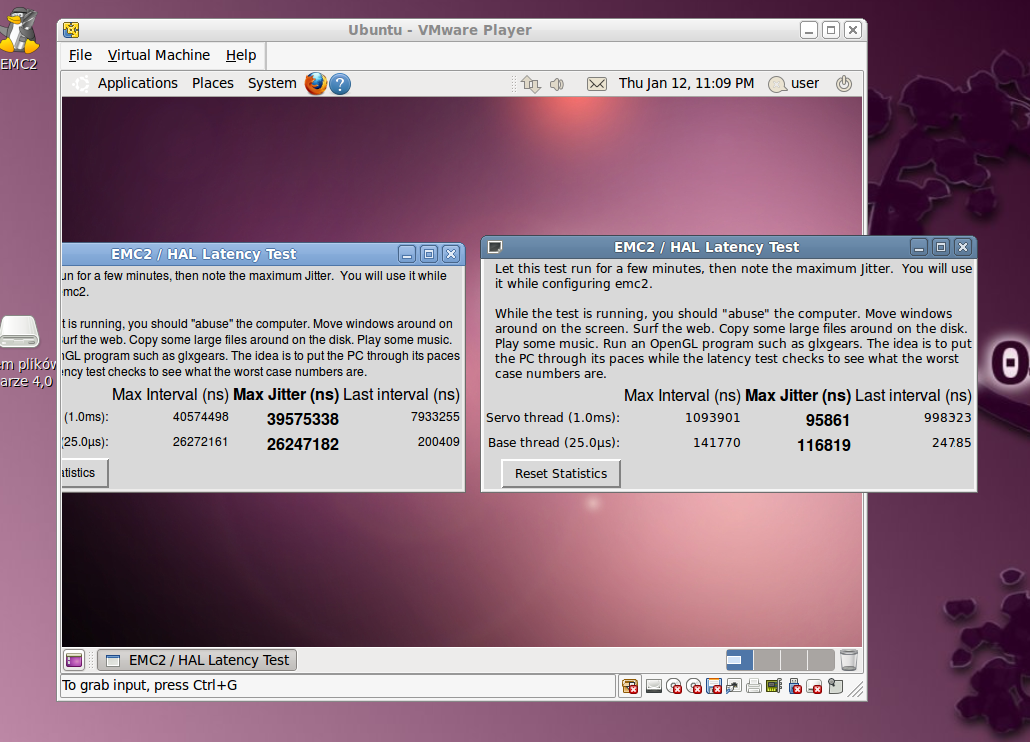
Task: Launch Firefox from the Ubuntu panel
Action: [315, 83]
